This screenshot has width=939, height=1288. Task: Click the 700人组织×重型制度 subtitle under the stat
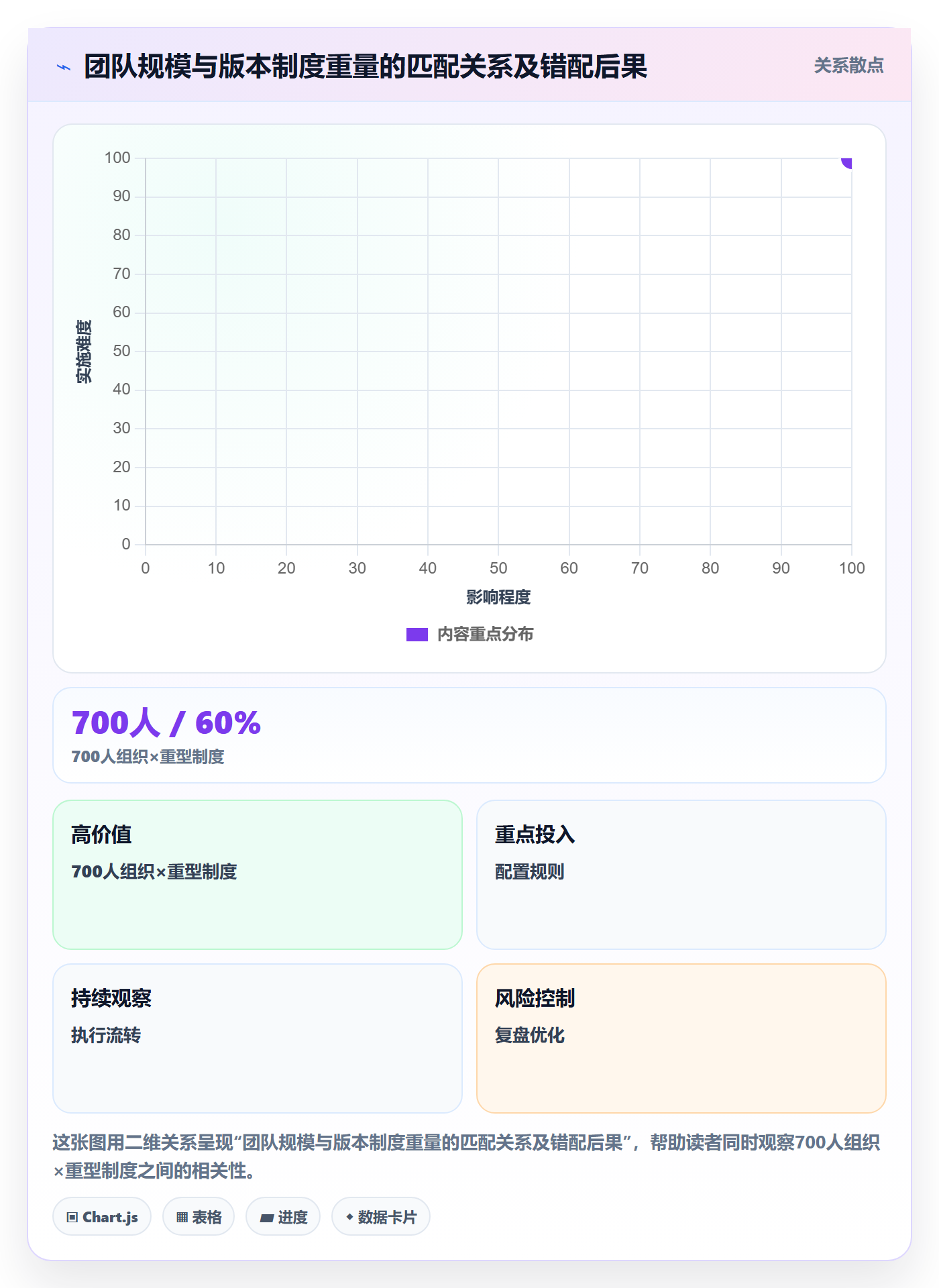148,757
